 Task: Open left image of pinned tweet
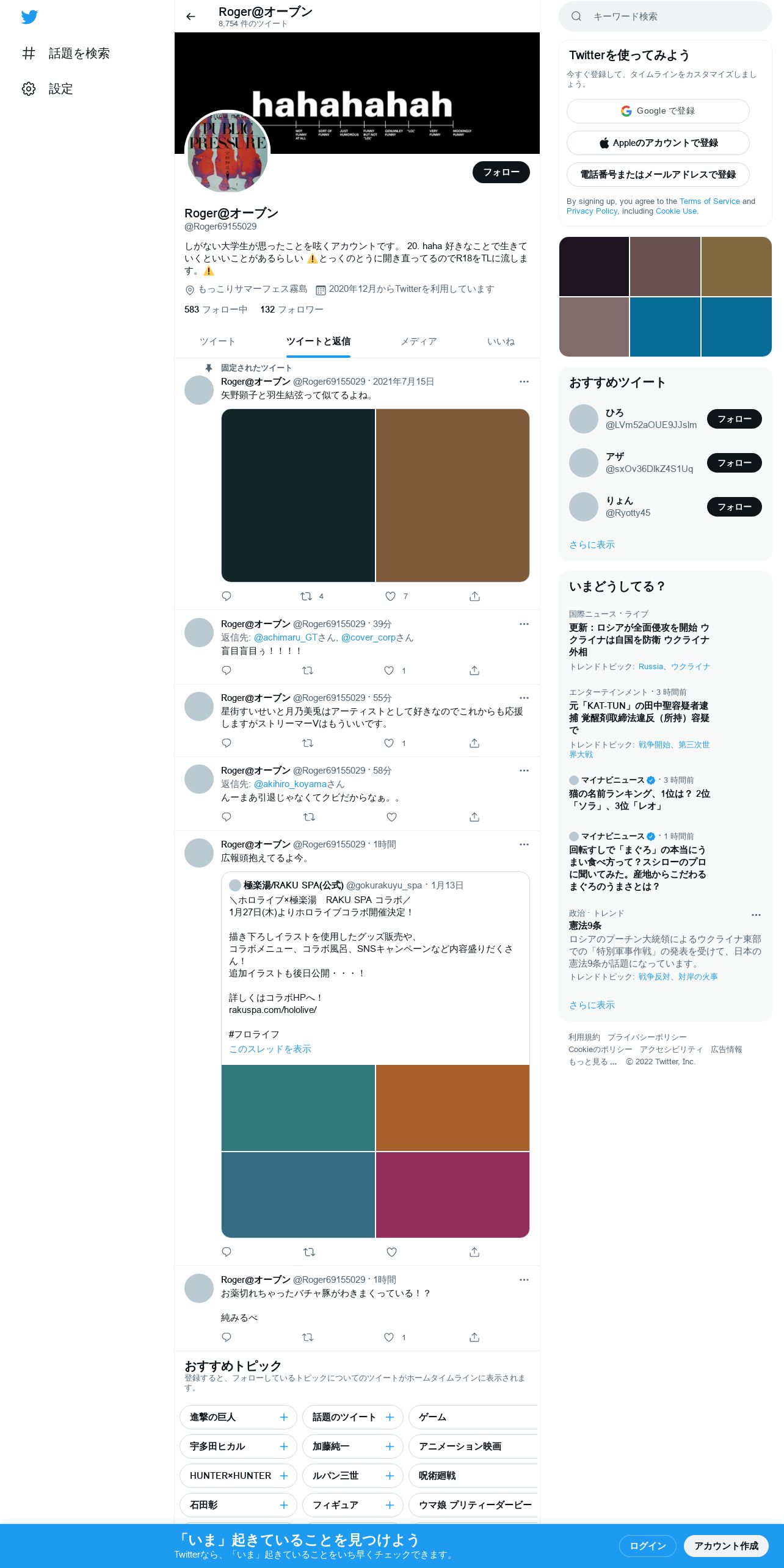coord(298,495)
